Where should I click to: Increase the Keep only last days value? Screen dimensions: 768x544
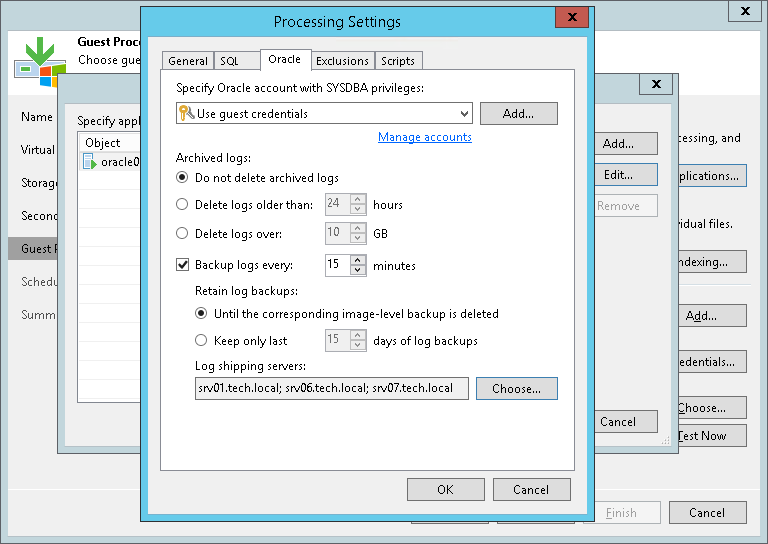(x=358, y=335)
